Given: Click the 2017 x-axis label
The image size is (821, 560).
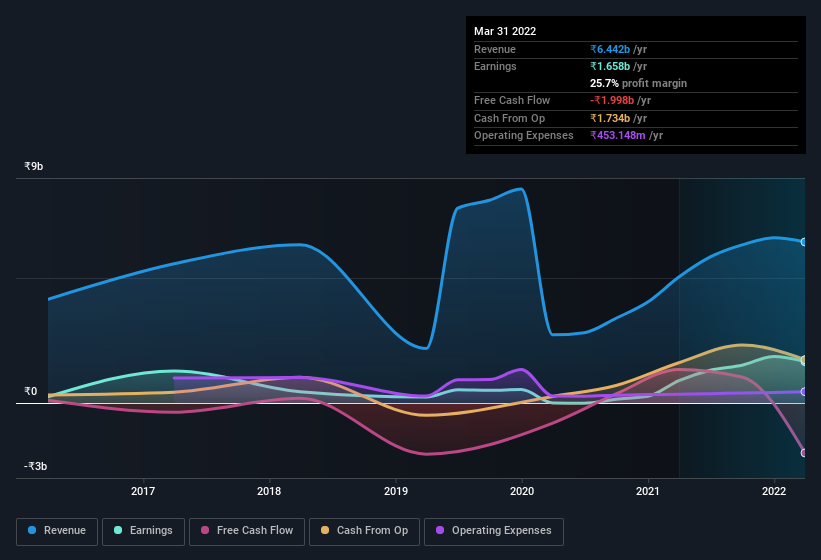Looking at the screenshot, I should point(143,491).
